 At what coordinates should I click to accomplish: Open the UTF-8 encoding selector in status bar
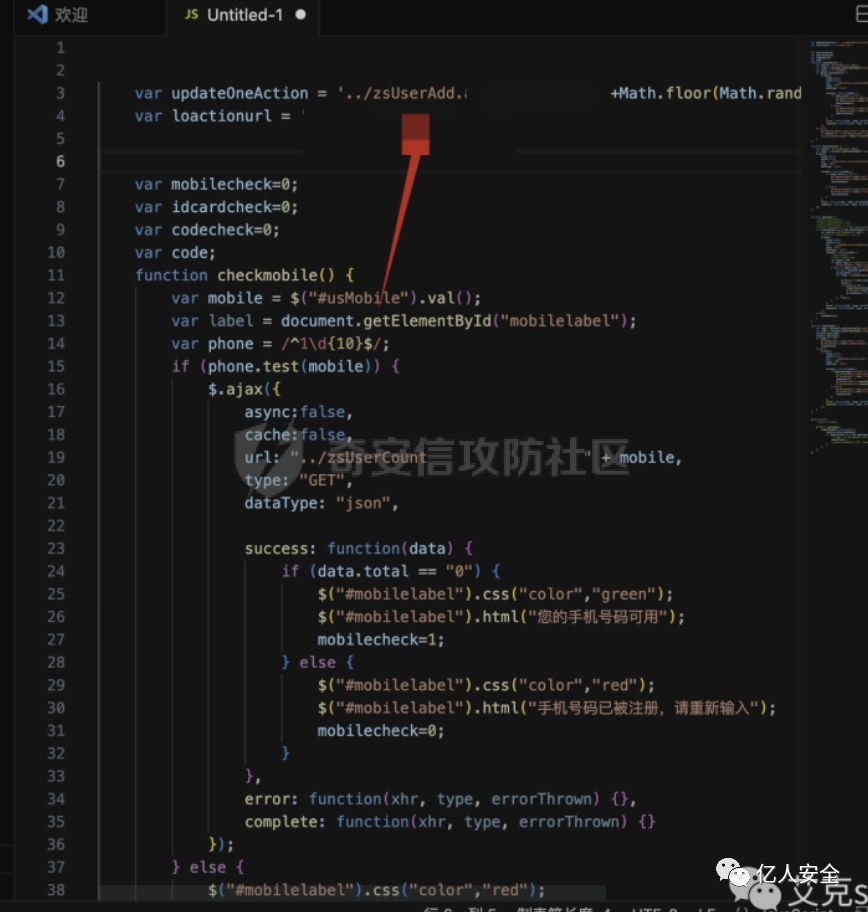click(654, 909)
